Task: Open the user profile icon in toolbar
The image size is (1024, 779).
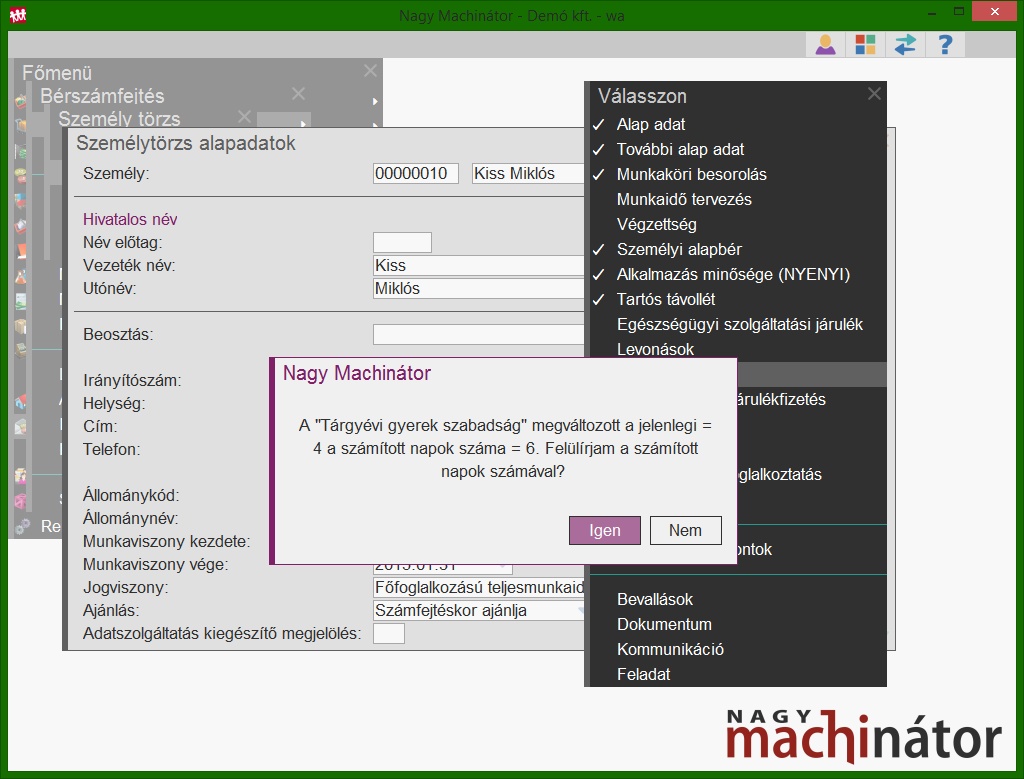Action: [x=825, y=44]
